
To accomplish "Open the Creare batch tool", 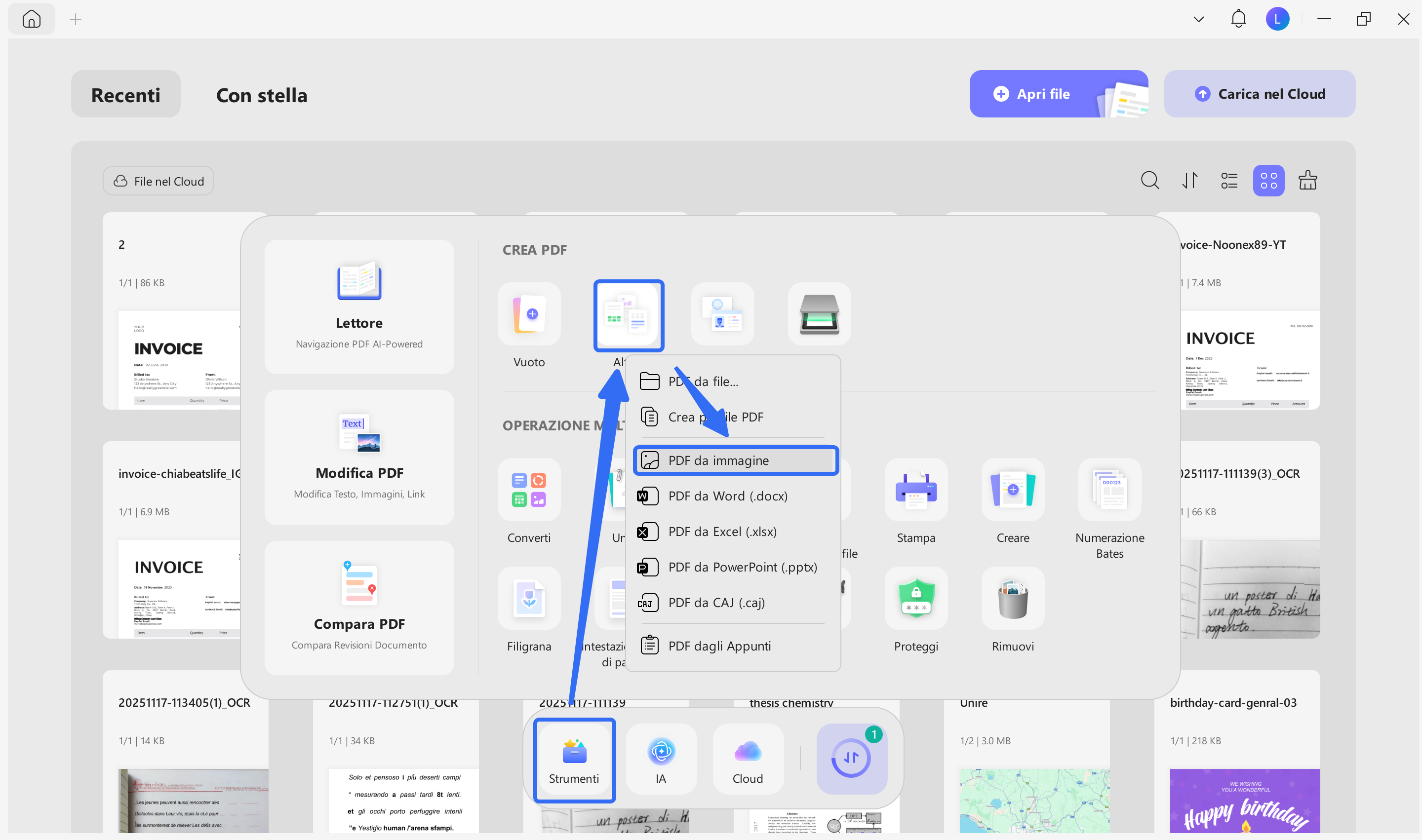I will (x=1013, y=490).
